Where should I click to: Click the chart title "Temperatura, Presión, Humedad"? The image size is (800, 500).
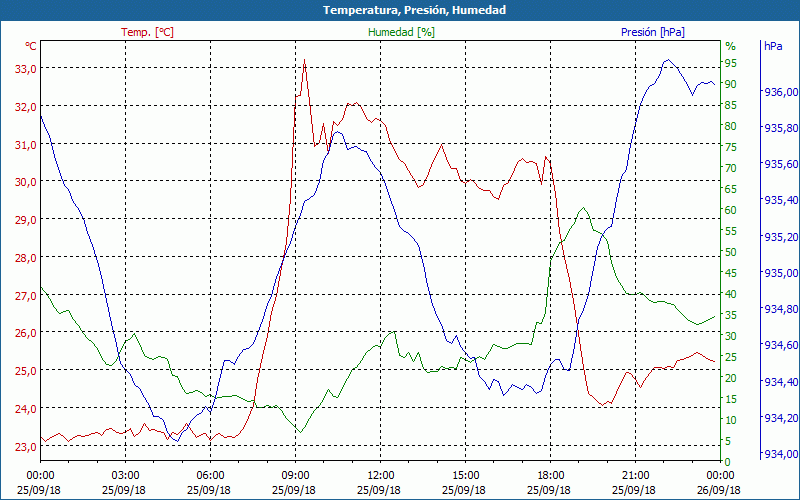[x=414, y=10]
